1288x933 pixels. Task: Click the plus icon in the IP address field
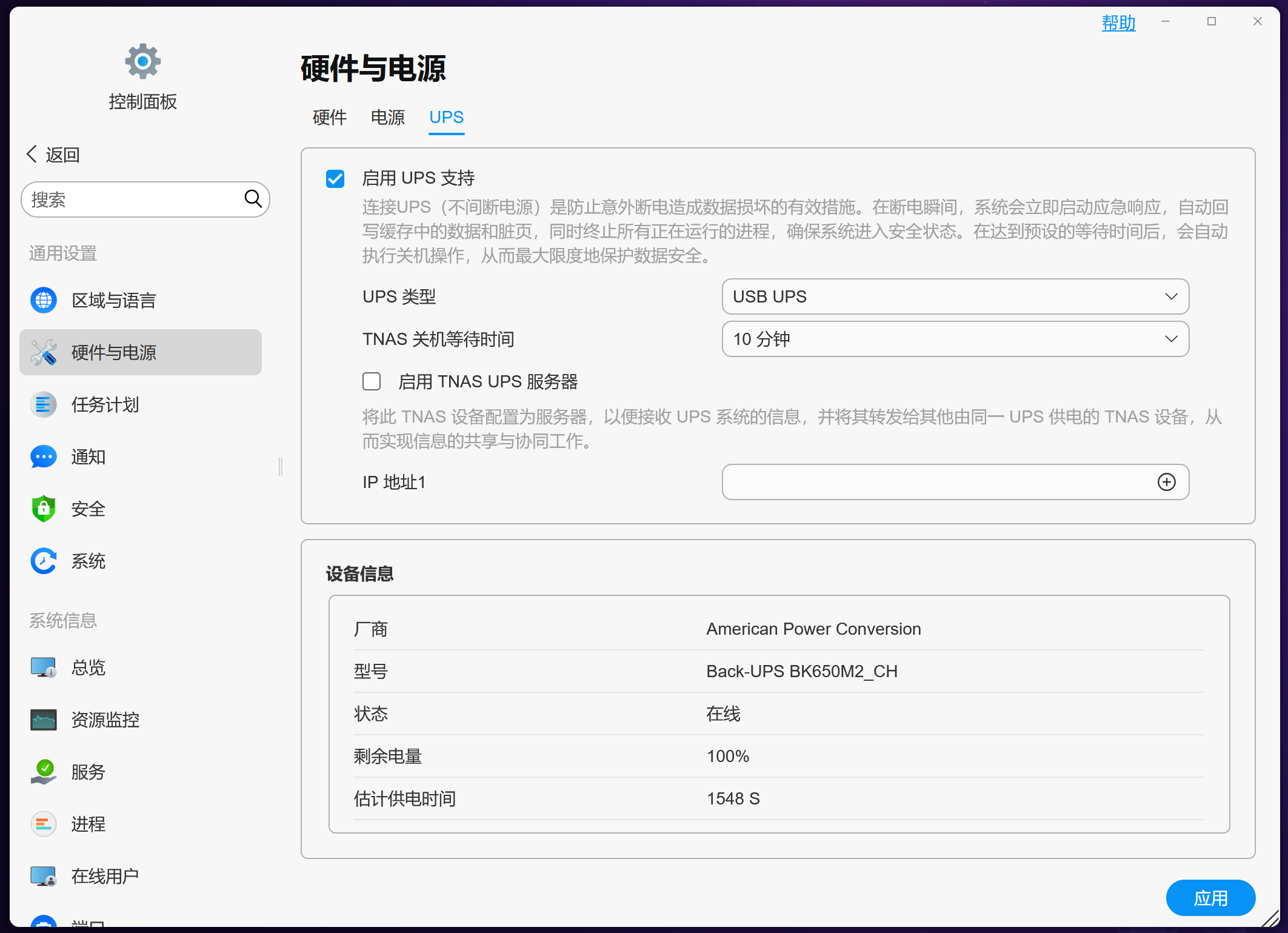pos(1166,482)
